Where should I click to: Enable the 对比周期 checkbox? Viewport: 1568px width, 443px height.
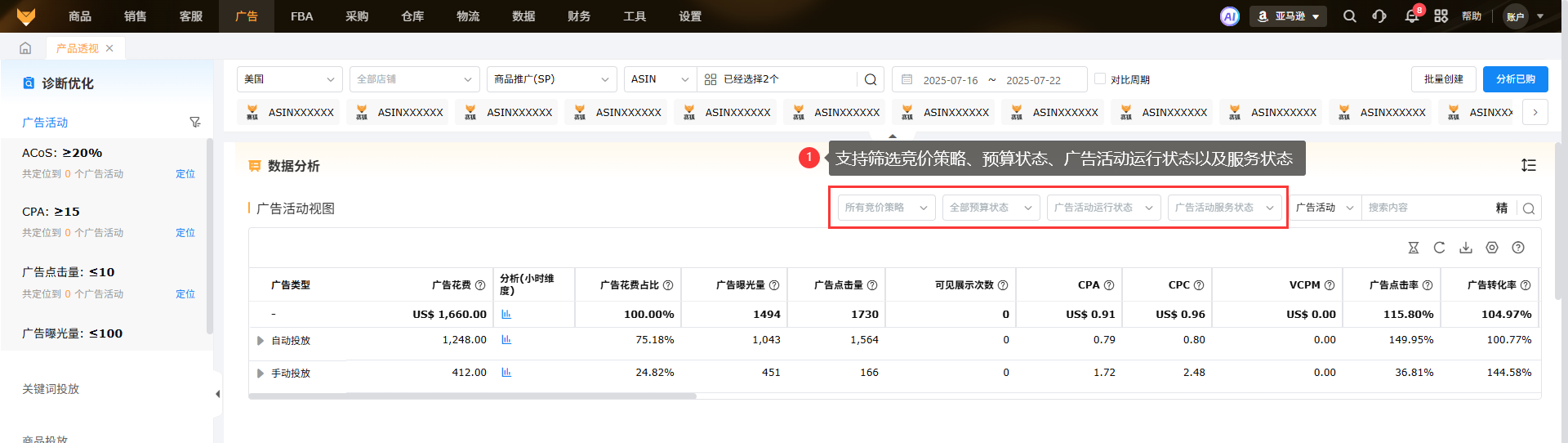1100,79
